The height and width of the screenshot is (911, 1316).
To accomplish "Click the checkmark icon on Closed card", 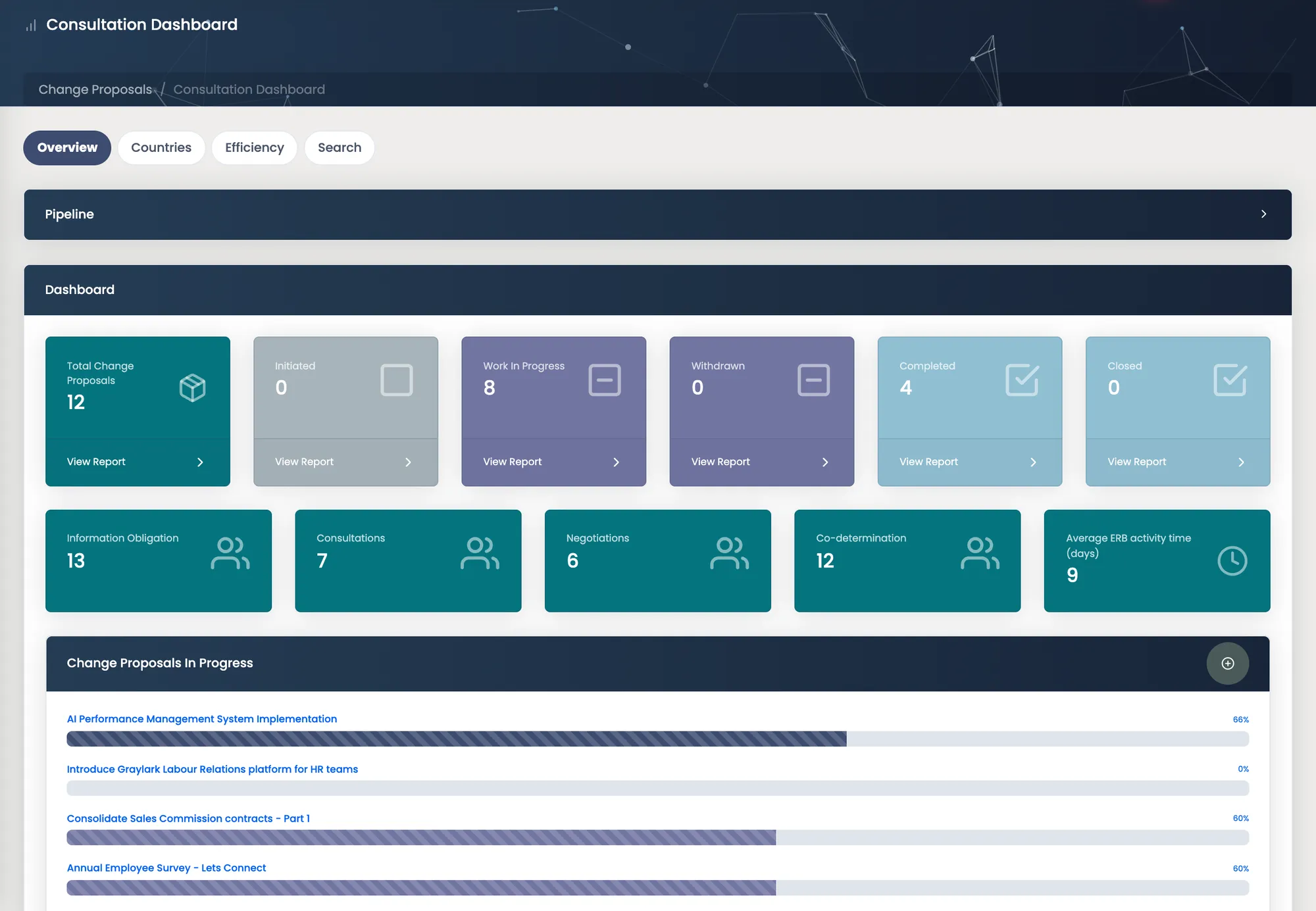I will coord(1230,380).
